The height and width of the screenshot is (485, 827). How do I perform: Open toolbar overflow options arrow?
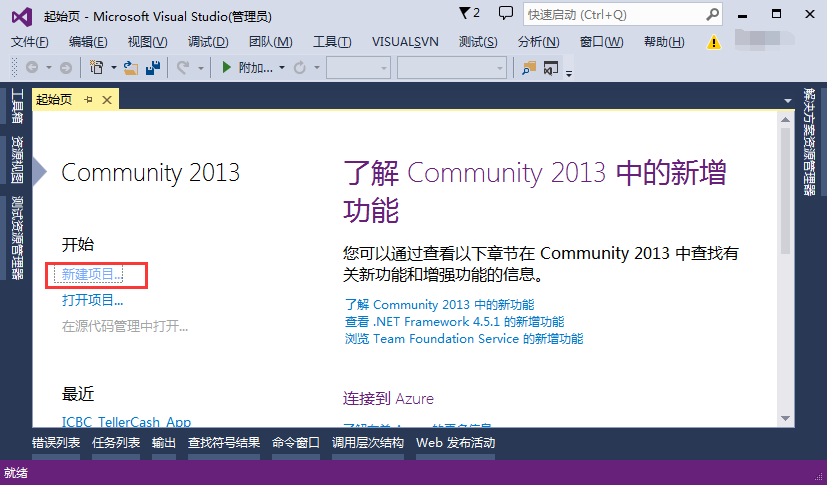(569, 73)
